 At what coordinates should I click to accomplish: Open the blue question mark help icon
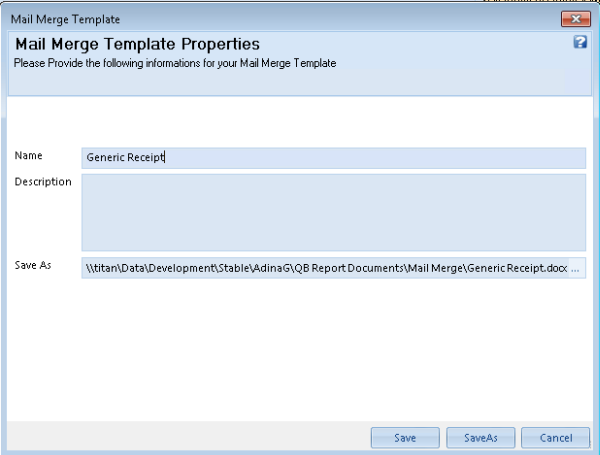[x=580, y=42]
